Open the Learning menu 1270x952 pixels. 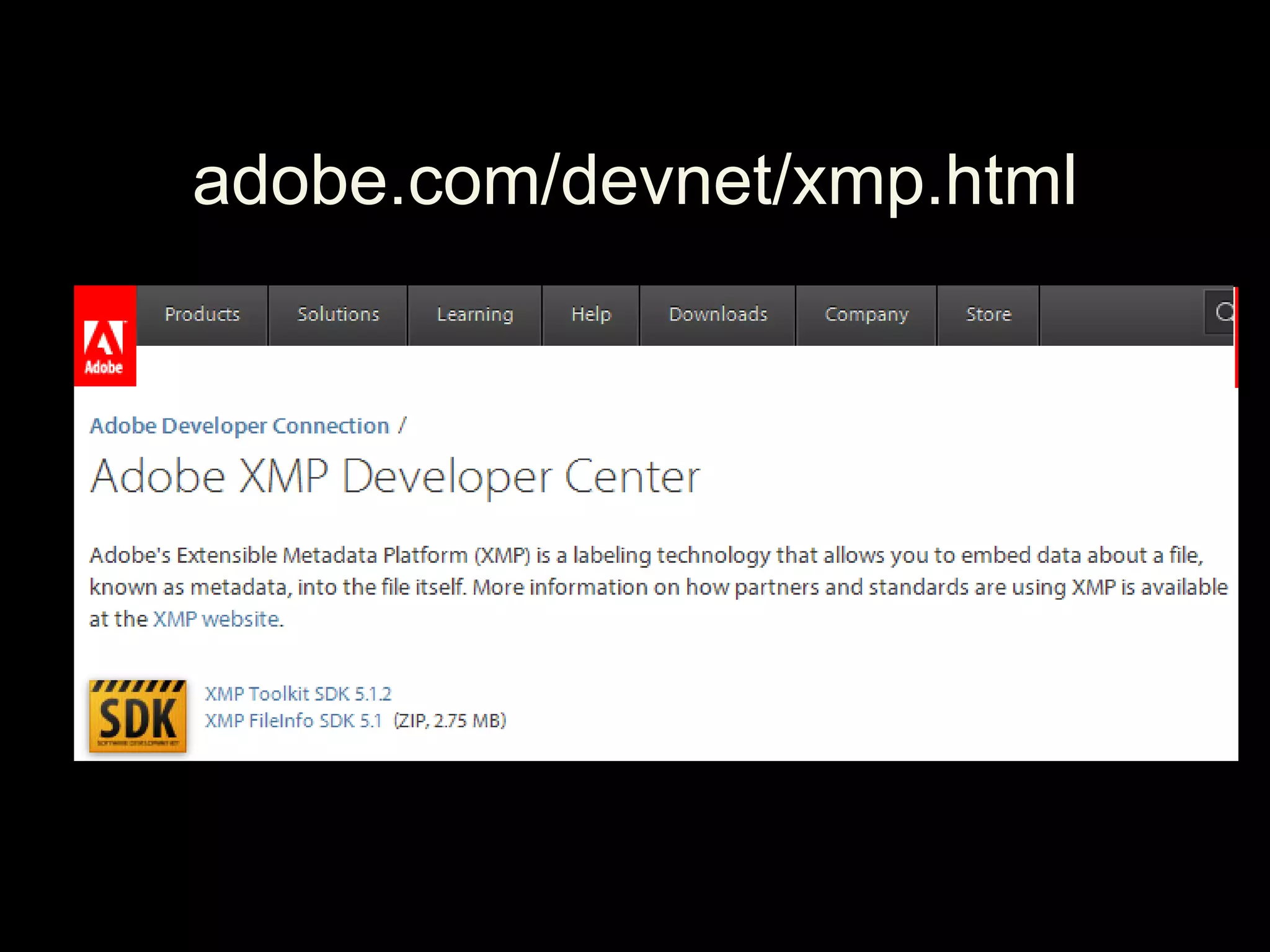click(x=475, y=315)
